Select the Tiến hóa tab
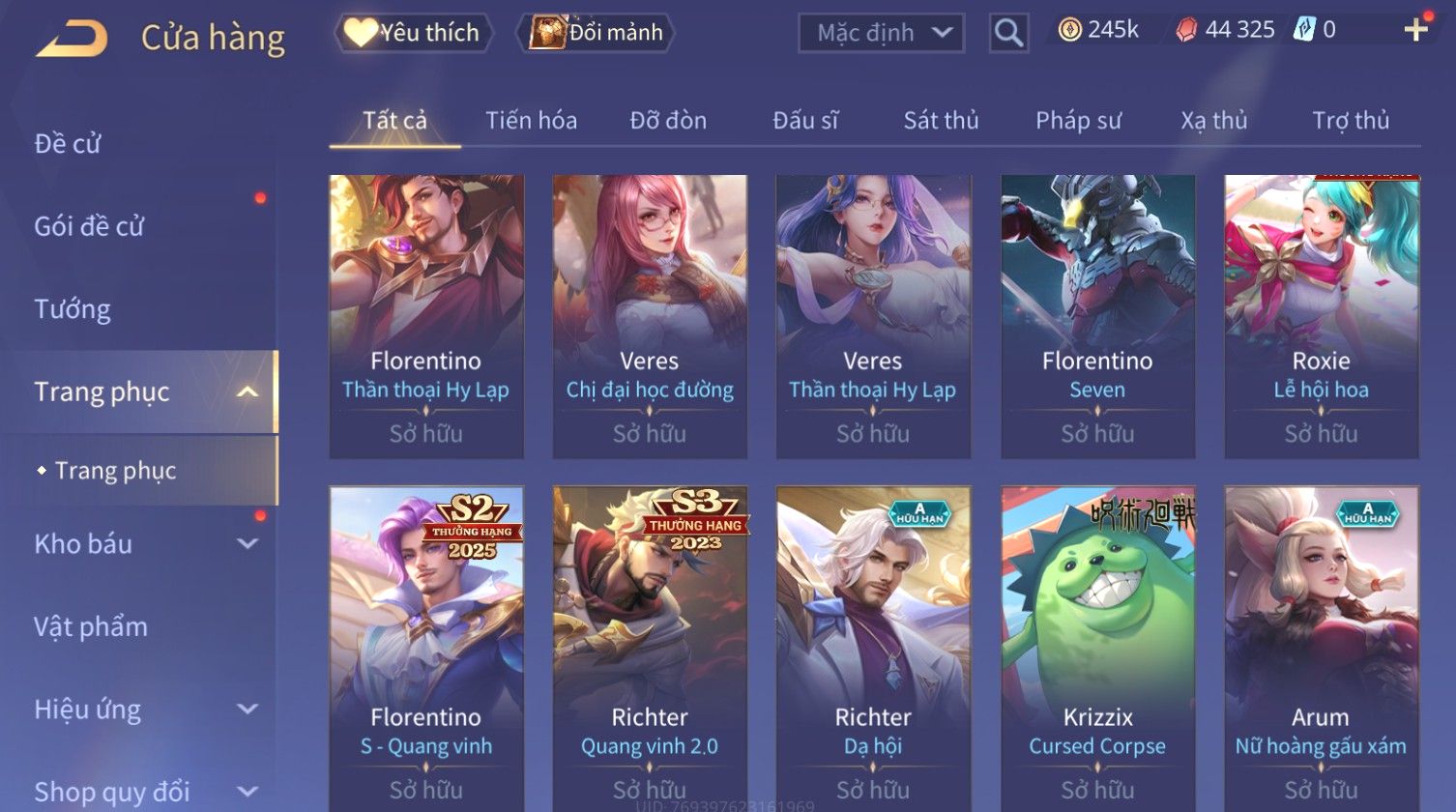 tap(531, 121)
